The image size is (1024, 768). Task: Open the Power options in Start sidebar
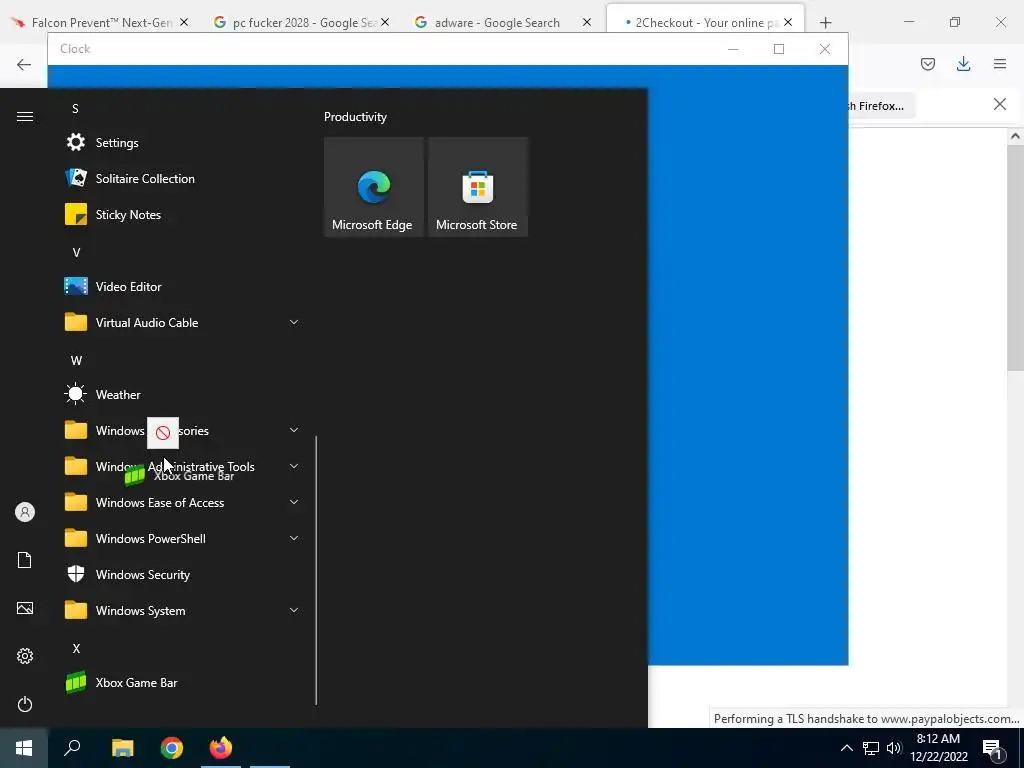coord(25,704)
